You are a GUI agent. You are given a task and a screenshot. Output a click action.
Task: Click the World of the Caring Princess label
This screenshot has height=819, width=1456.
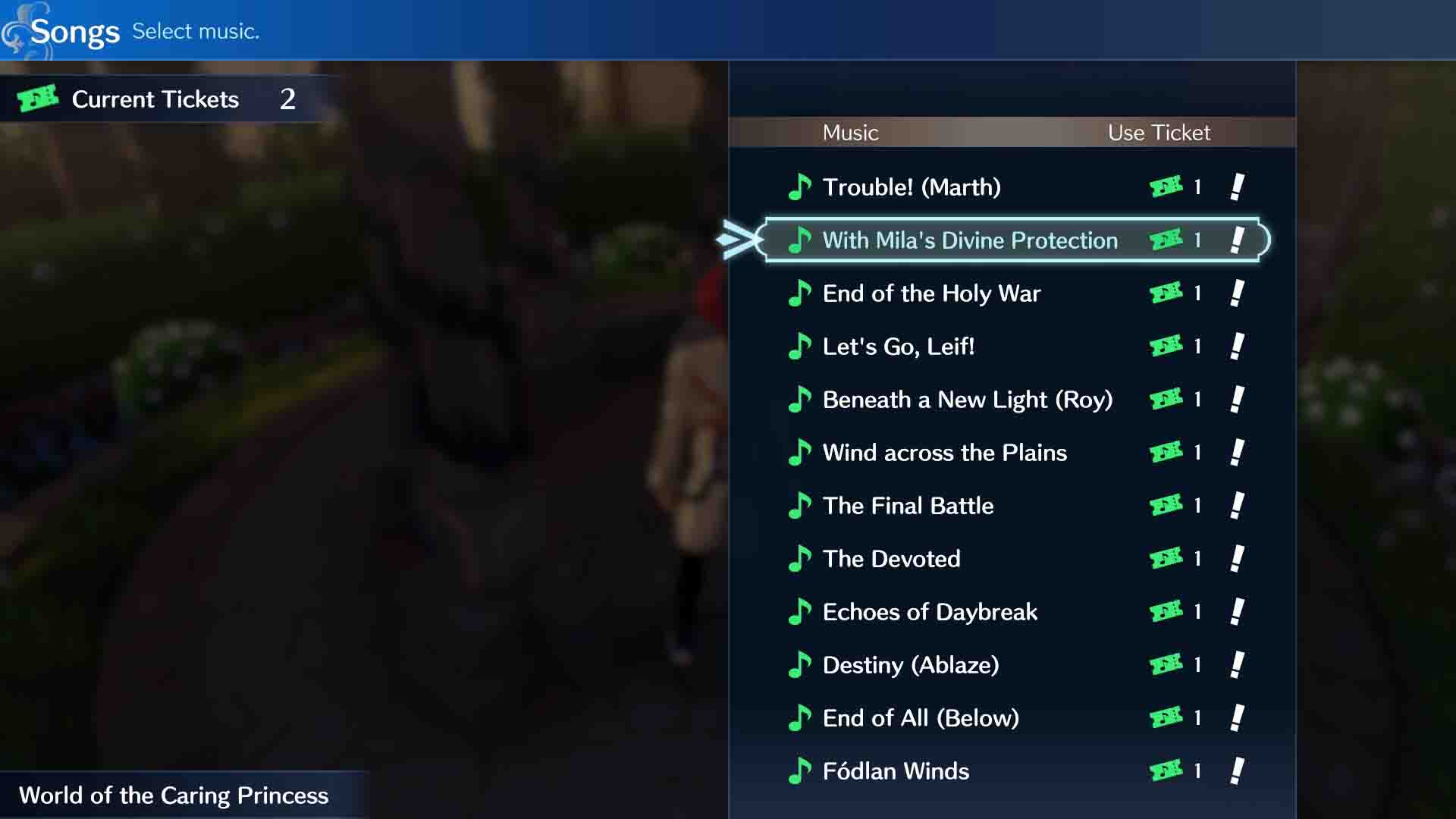[x=174, y=795]
